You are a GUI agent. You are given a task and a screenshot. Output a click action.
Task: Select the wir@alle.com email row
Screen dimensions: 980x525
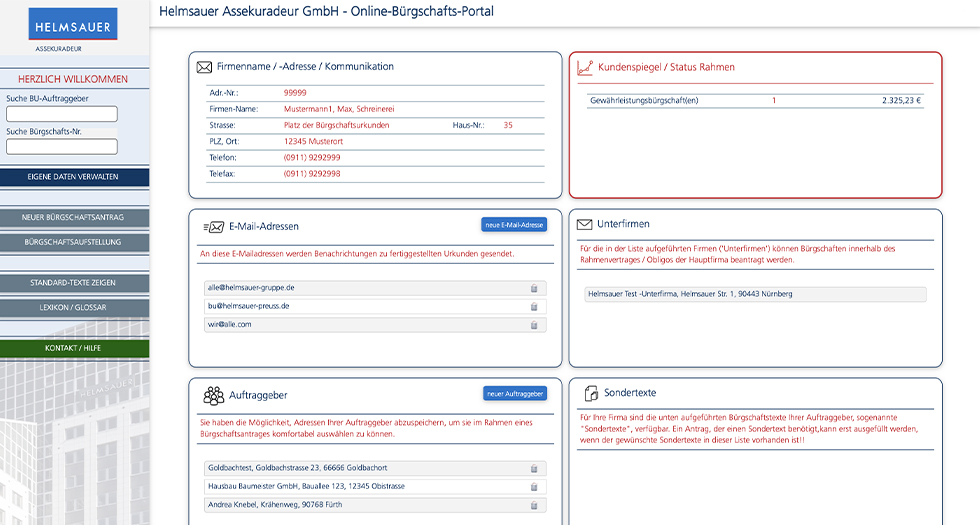coord(375,325)
